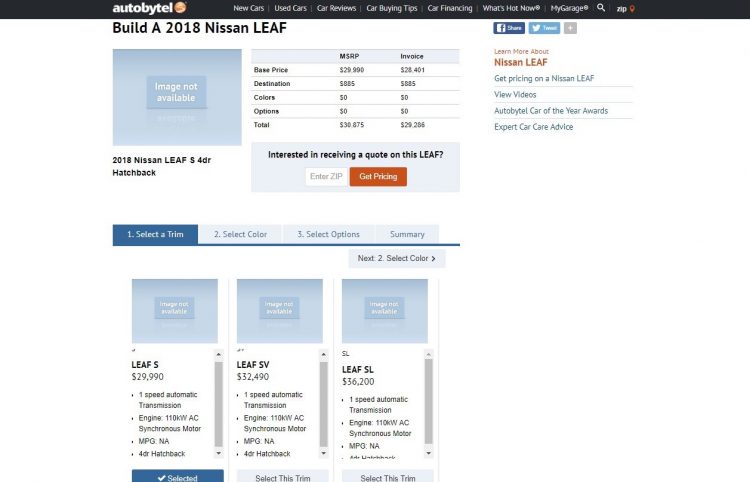Click the Invoice column header
The height and width of the screenshot is (482, 750).
[412, 56]
